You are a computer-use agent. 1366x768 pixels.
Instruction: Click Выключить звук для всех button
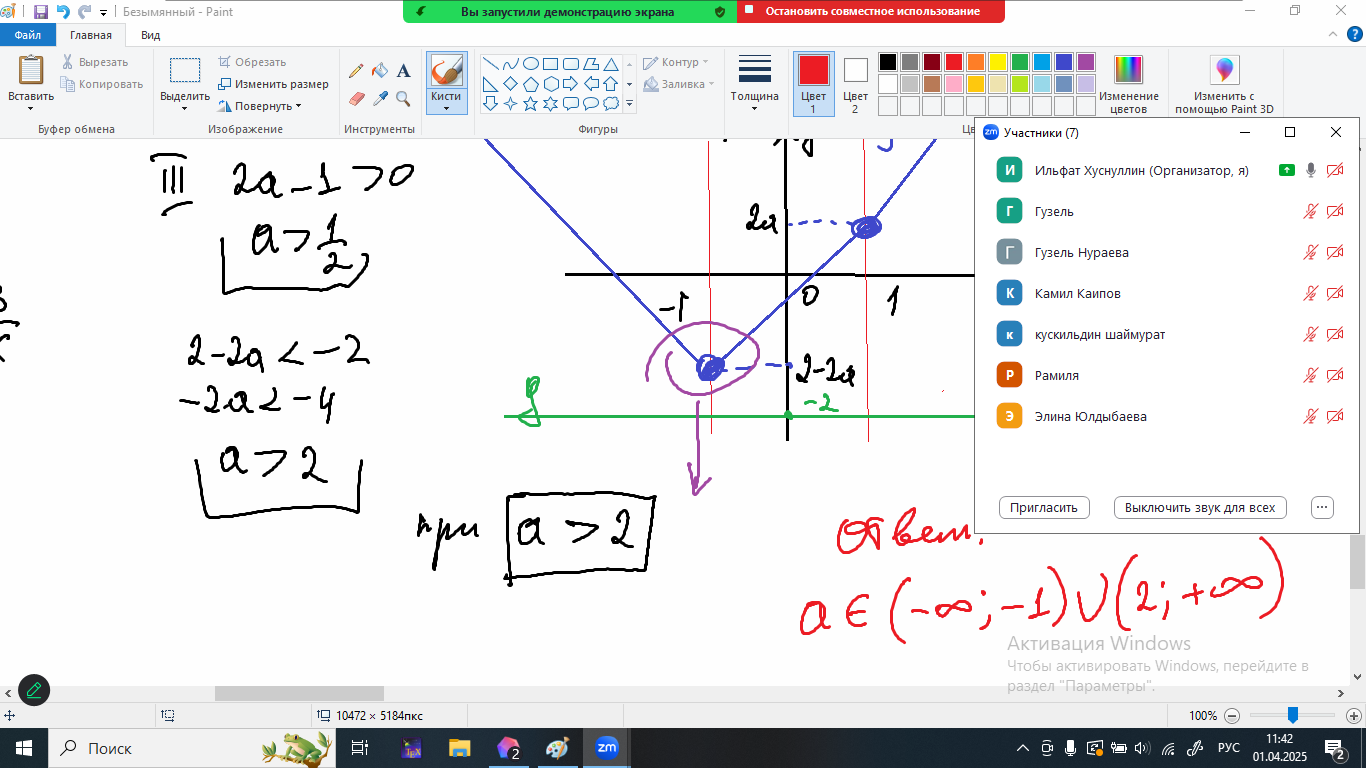(1199, 508)
